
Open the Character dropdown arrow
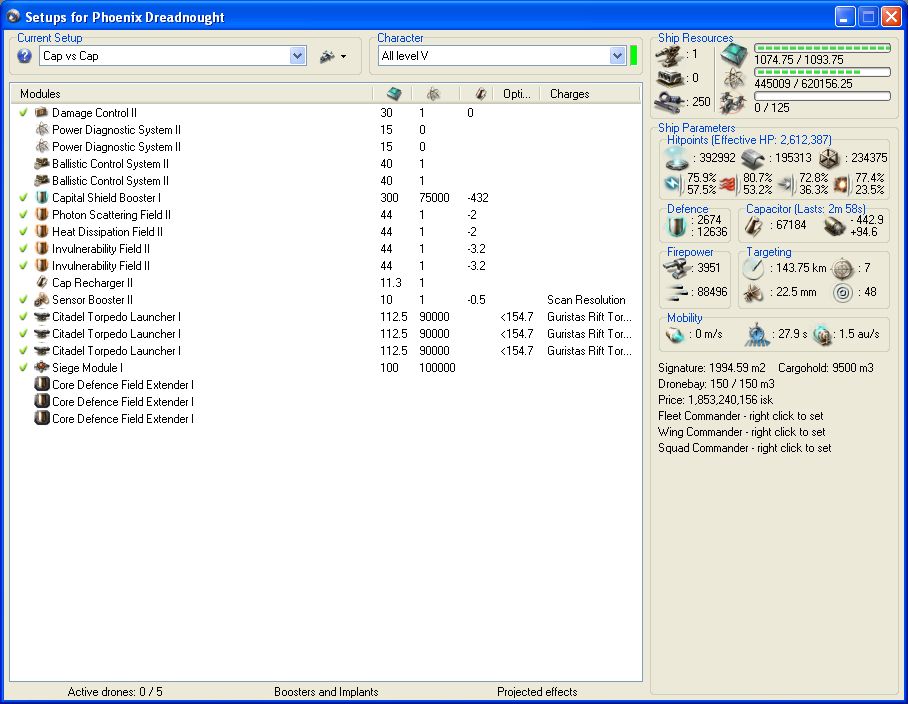[618, 56]
